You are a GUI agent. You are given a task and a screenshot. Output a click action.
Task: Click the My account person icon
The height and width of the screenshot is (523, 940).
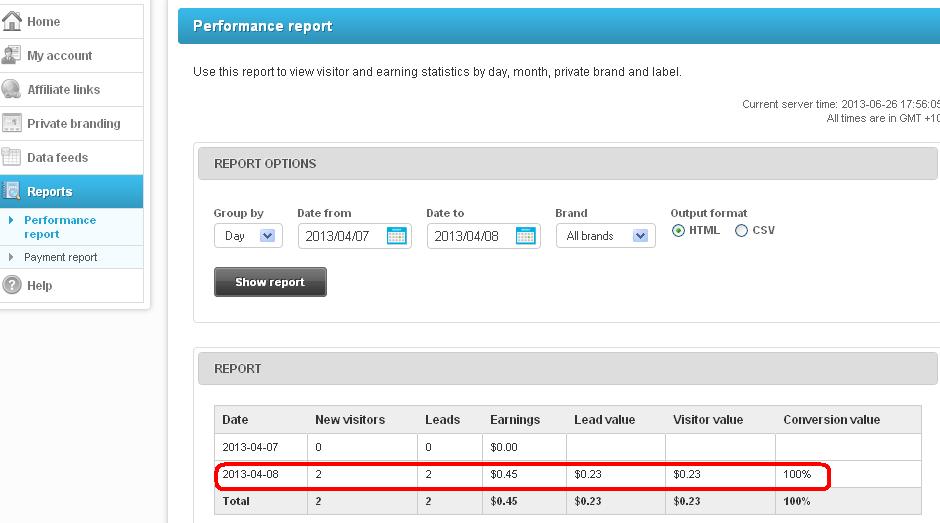(x=11, y=55)
